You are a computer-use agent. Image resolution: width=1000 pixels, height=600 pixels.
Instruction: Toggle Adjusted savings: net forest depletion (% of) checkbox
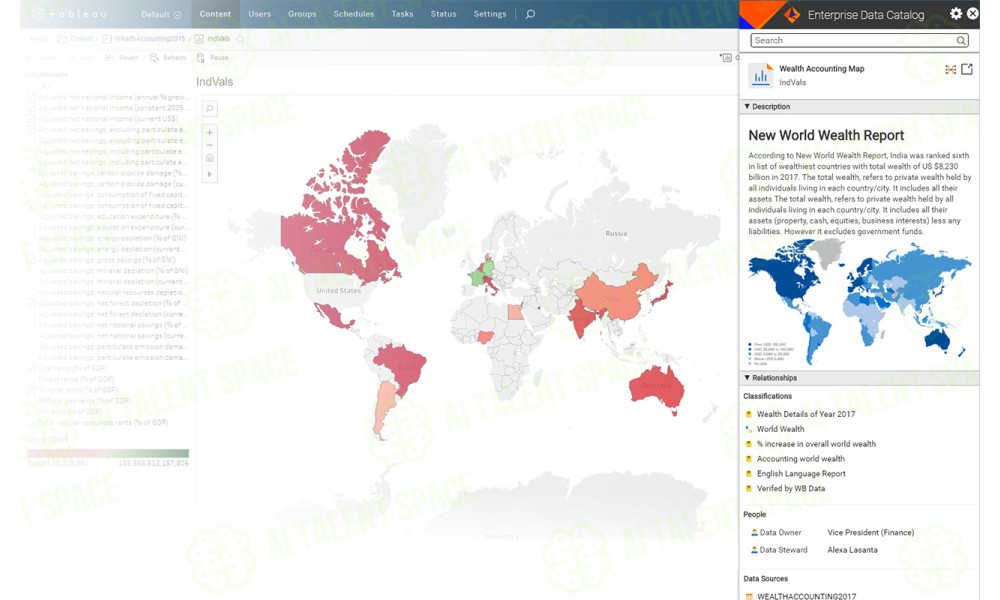pyautogui.click(x=31, y=303)
